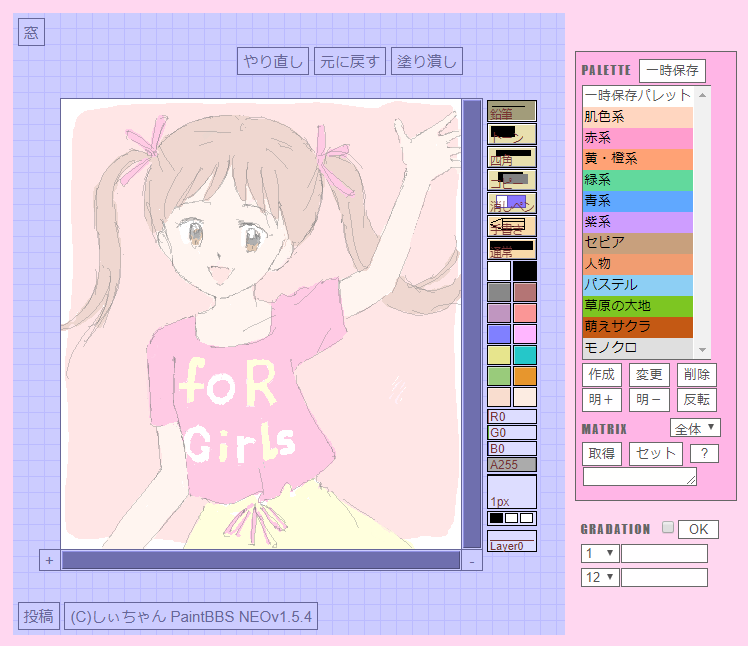Image resolution: width=748 pixels, height=646 pixels.
Task: Open the gradation dropdown showing 12
Action: (599, 577)
